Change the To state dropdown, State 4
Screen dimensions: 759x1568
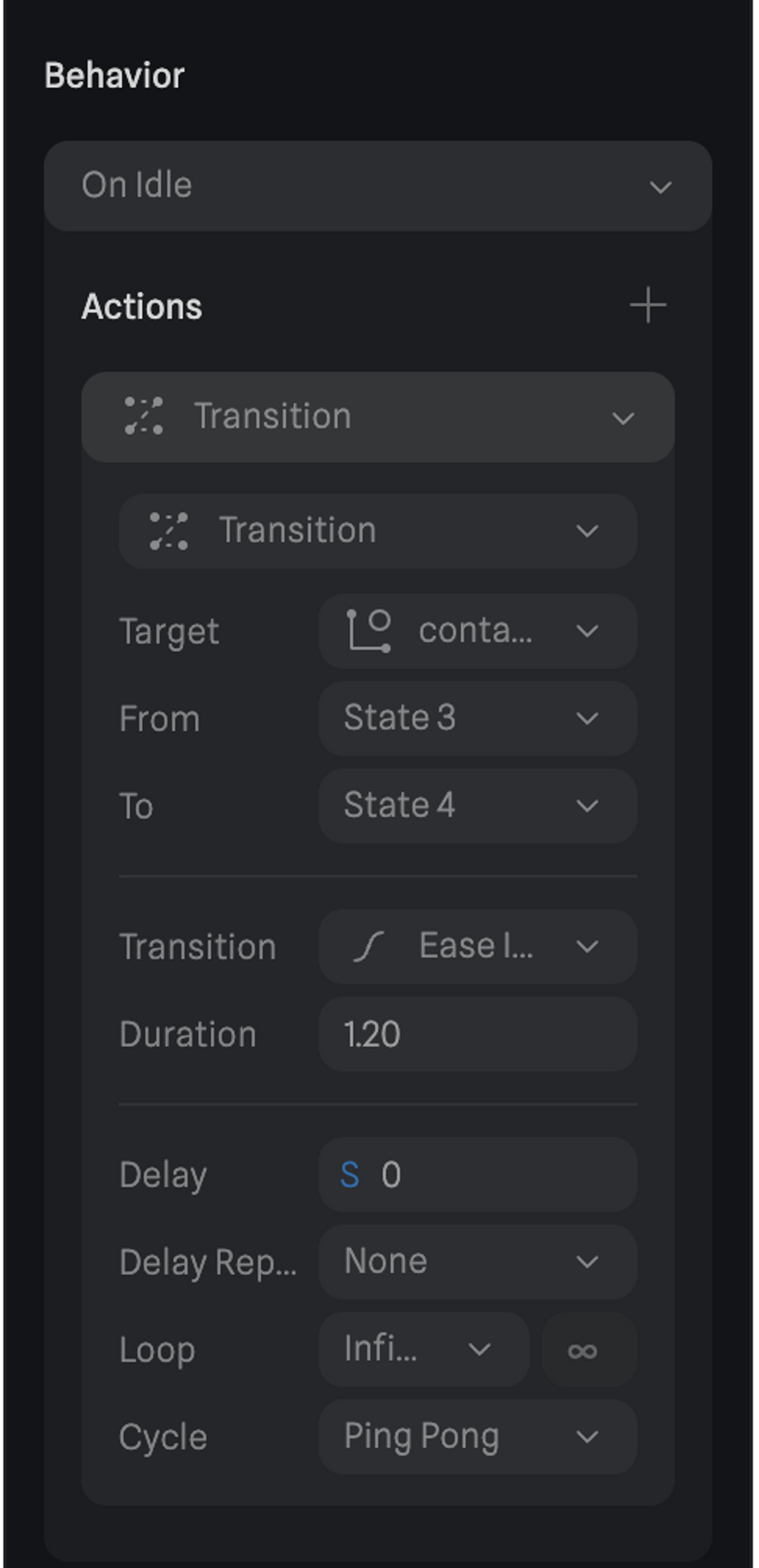click(x=478, y=805)
